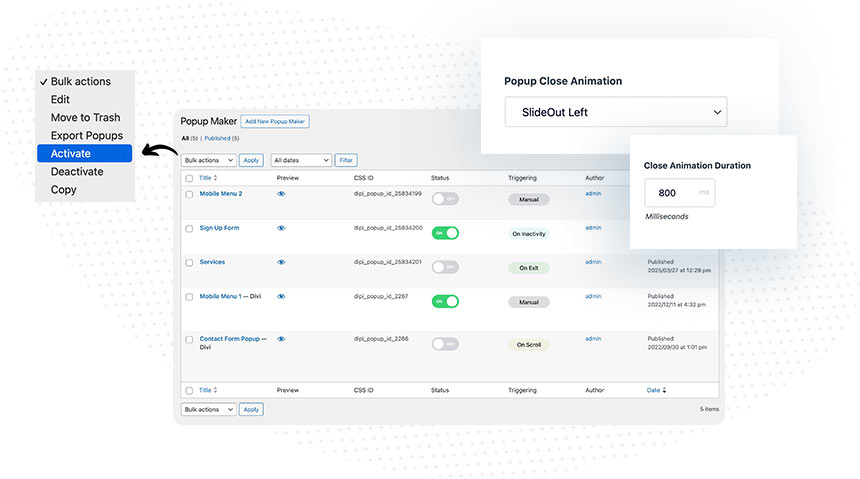Preview the Sign Up Form popup eye icon

click(x=281, y=228)
